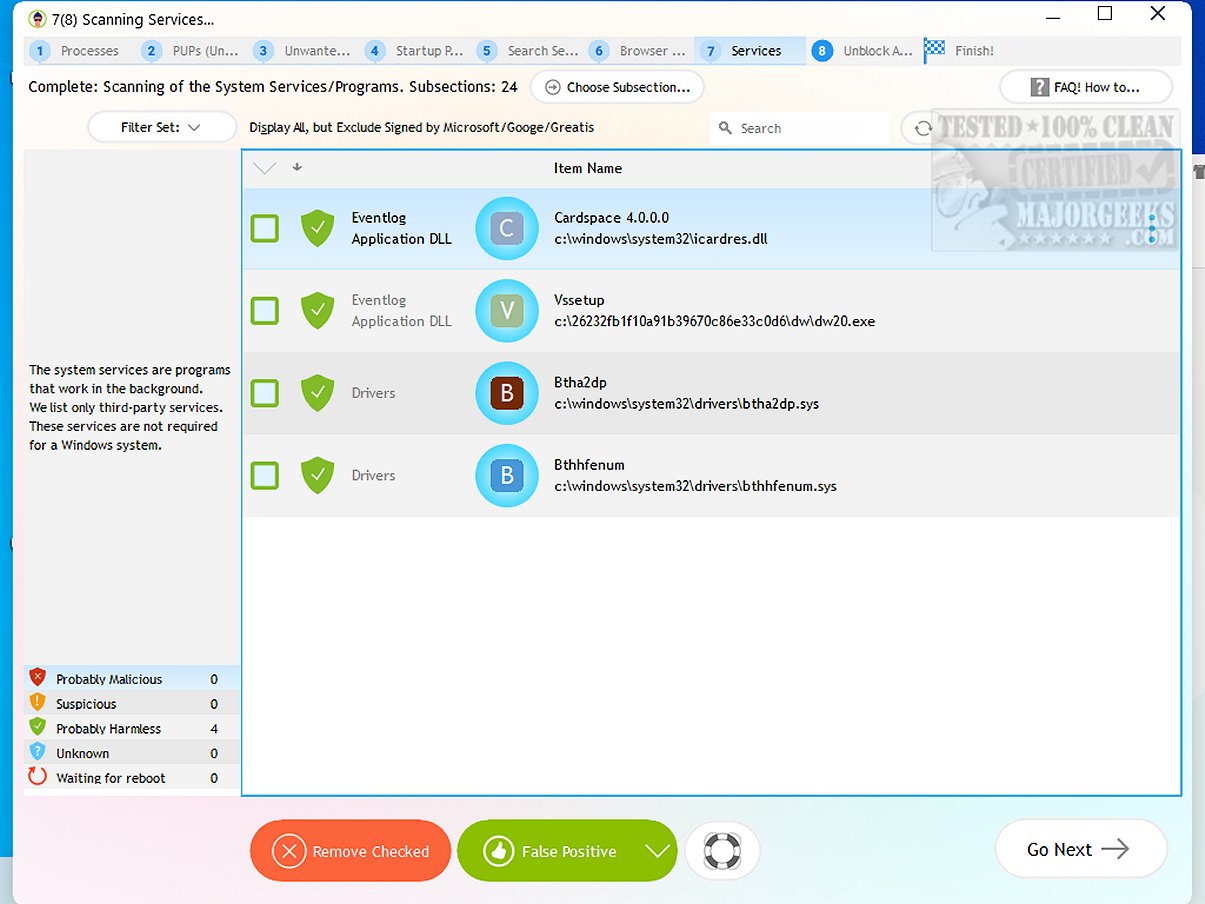This screenshot has height=904, width=1205.
Task: Check the box for Cardspace 4.0.0.0
Action: [264, 228]
